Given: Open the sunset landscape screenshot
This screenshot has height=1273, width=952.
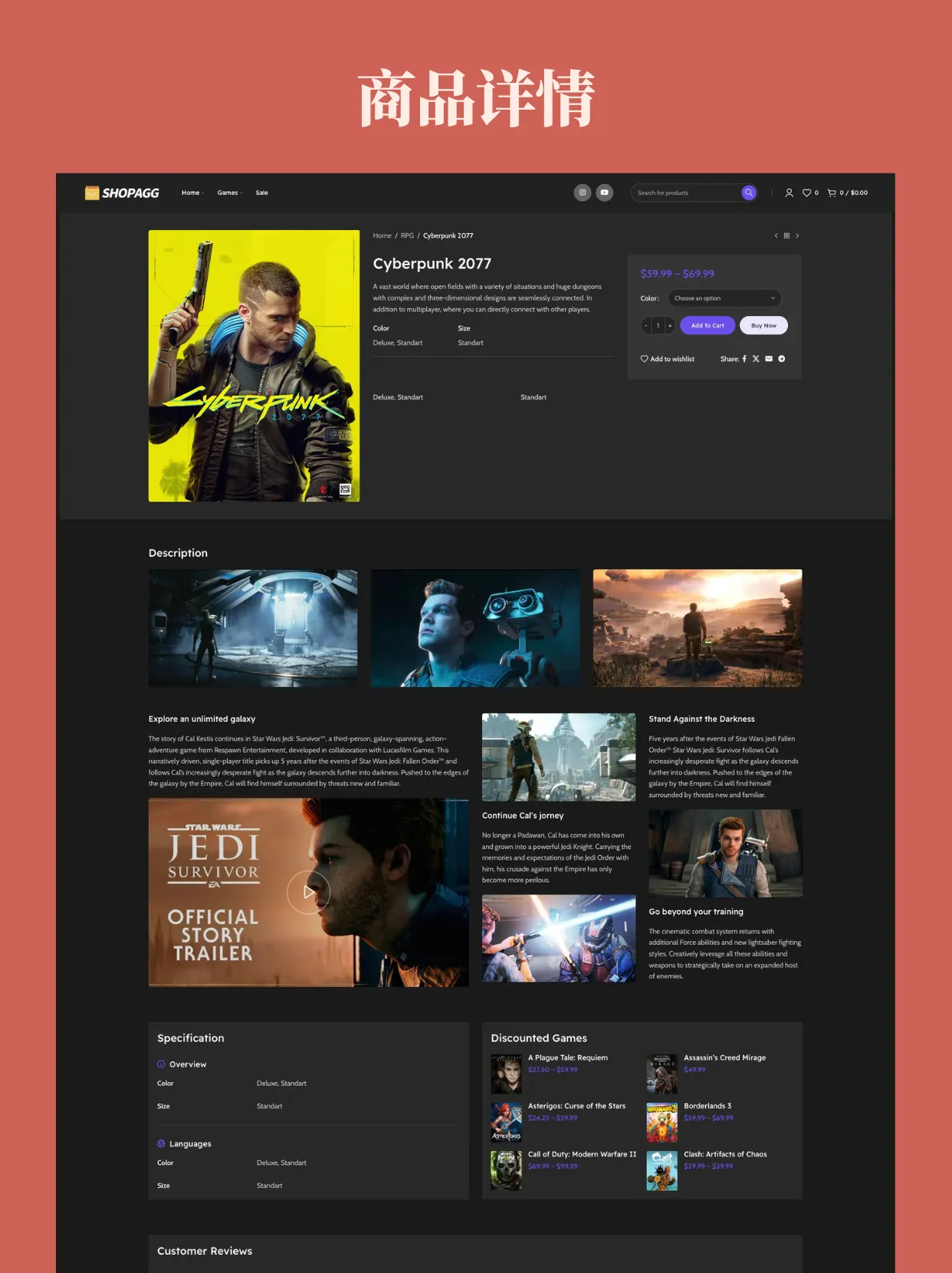Looking at the screenshot, I should pos(698,628).
